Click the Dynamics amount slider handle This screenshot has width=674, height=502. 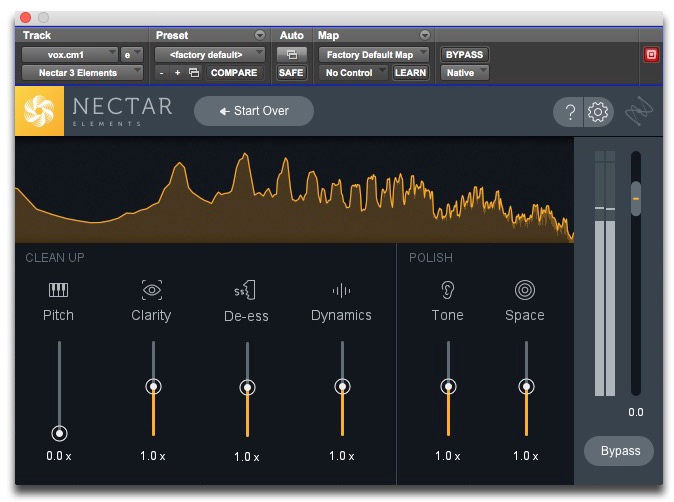click(x=342, y=386)
